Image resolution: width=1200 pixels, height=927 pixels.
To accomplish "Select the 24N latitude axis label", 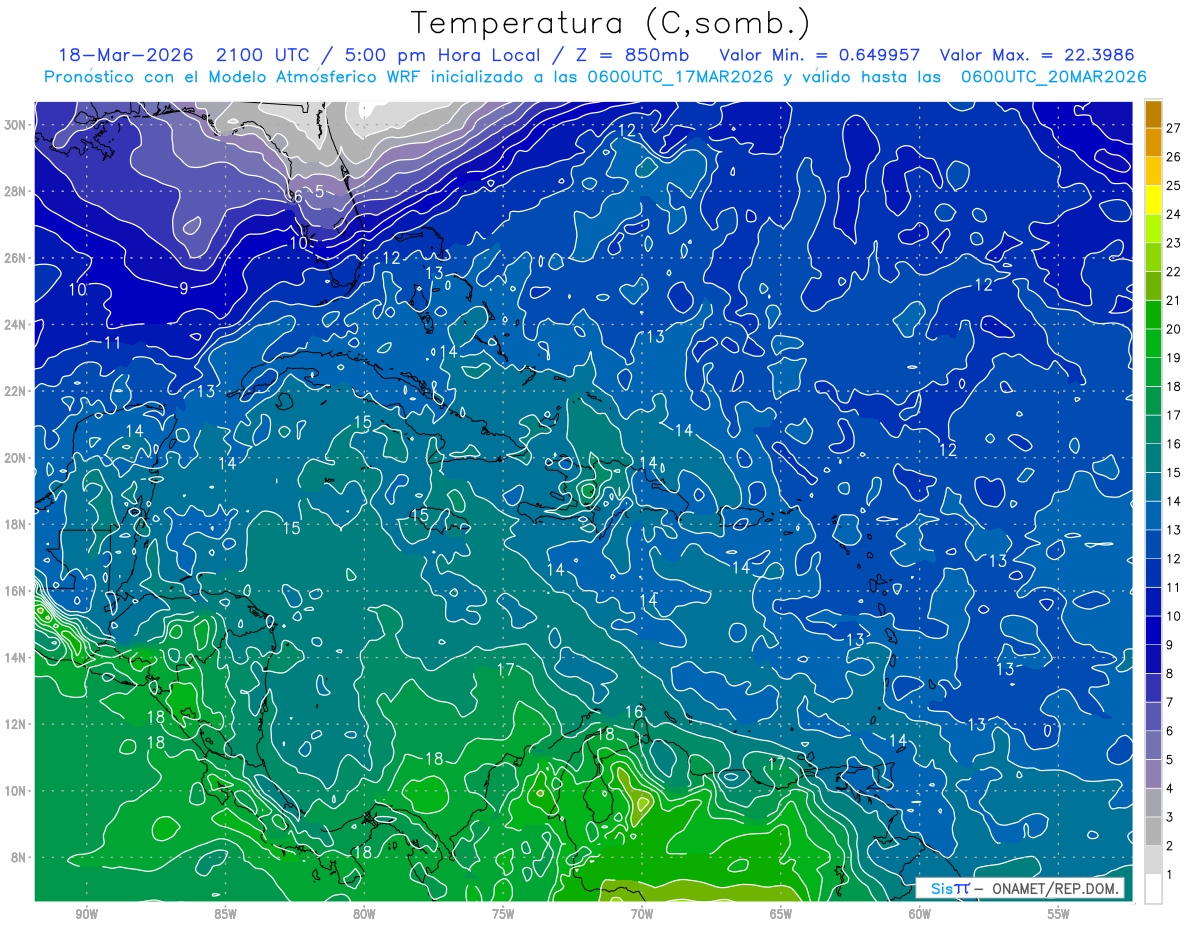I will pyautogui.click(x=16, y=324).
